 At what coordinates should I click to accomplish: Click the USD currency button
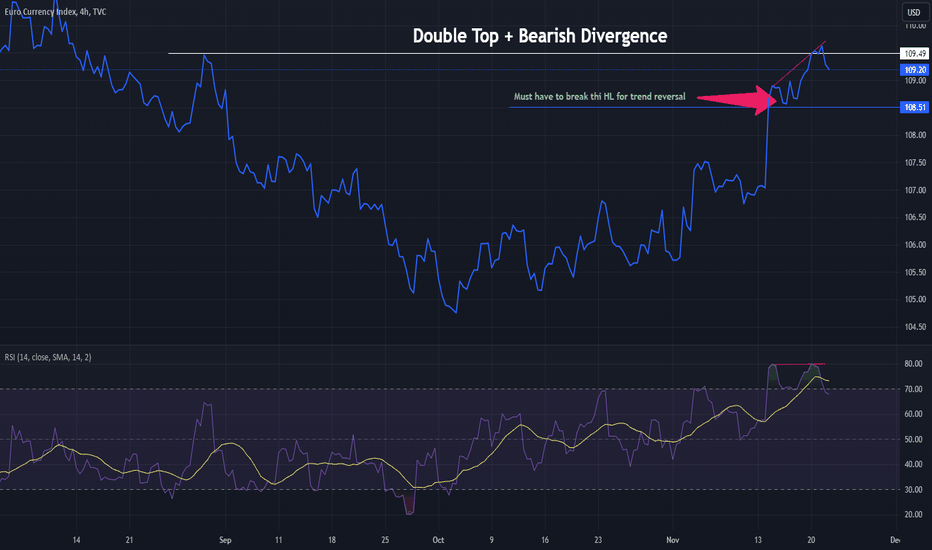914,12
